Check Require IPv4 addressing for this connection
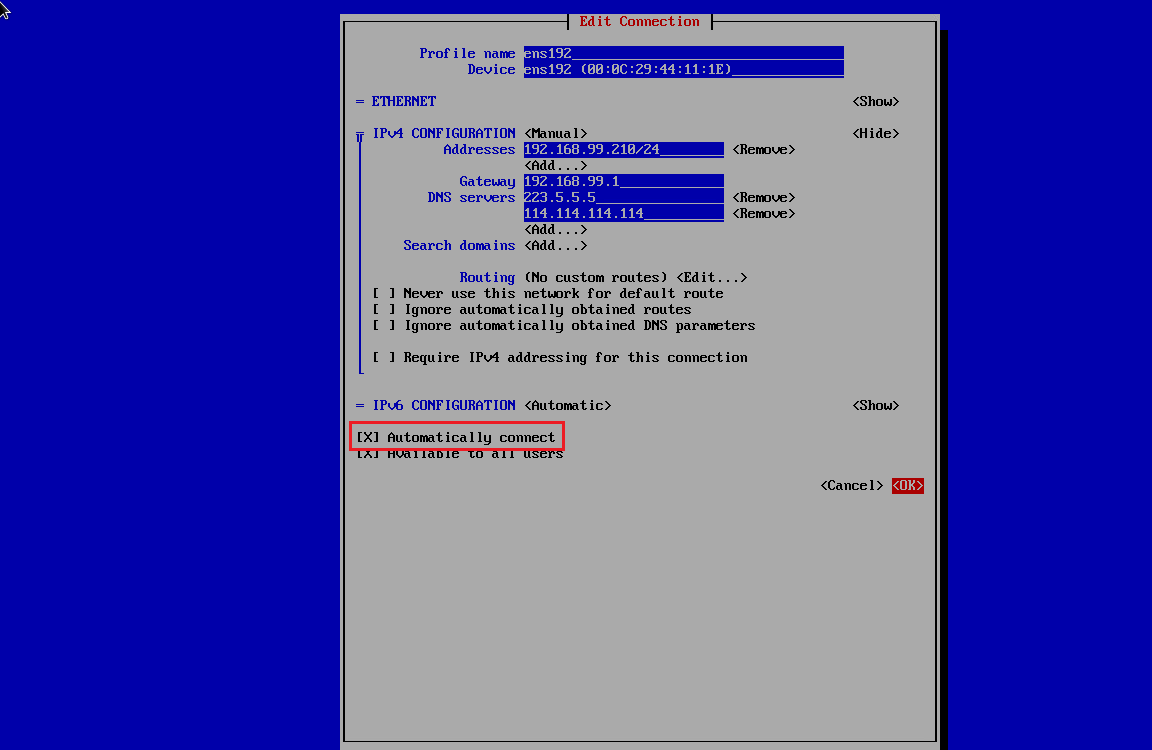This screenshot has width=1152, height=750. click(384, 357)
